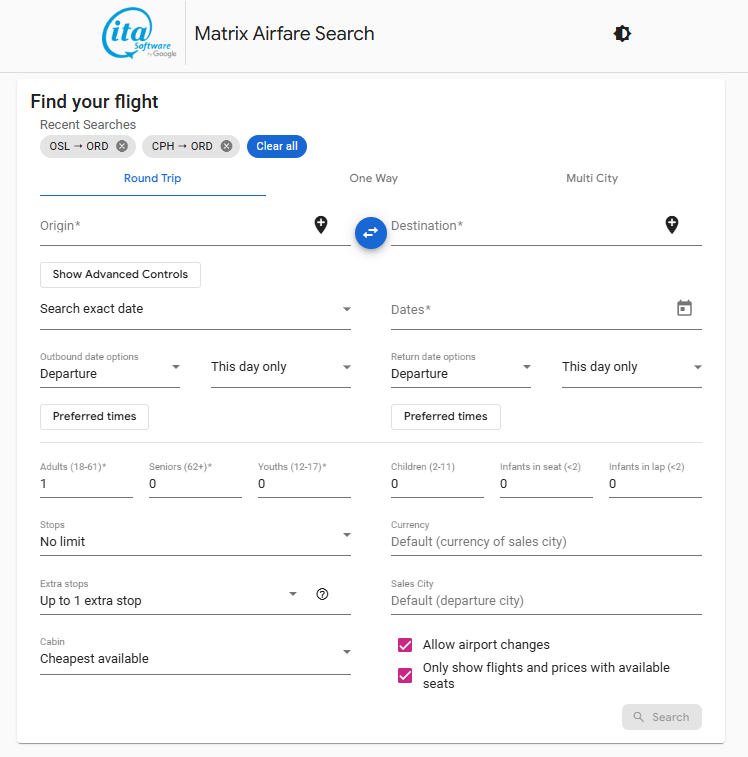Open Extra stops help icon
The image size is (748, 757).
tap(322, 594)
